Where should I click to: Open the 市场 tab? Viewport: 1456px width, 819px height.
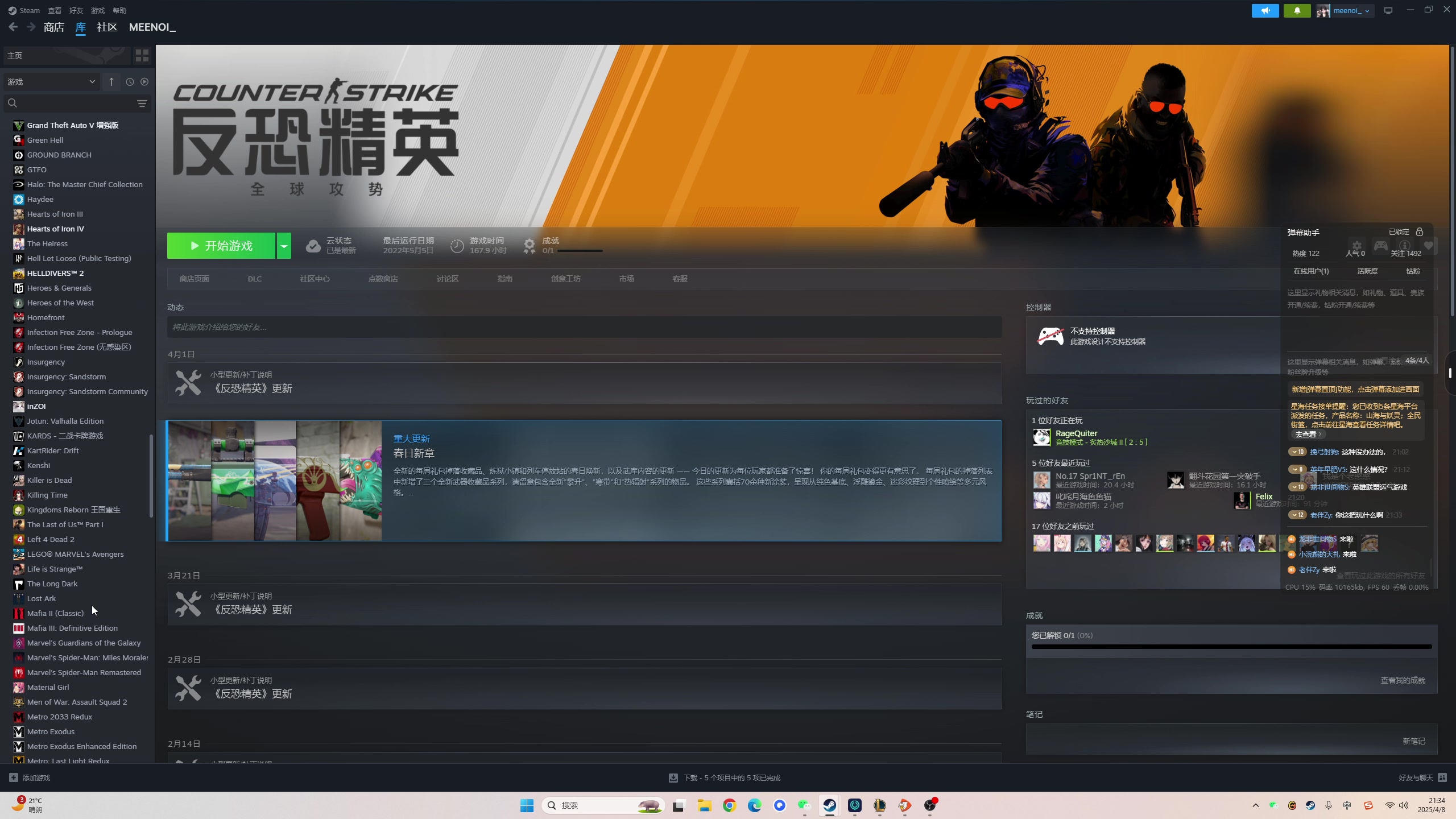[x=627, y=279]
